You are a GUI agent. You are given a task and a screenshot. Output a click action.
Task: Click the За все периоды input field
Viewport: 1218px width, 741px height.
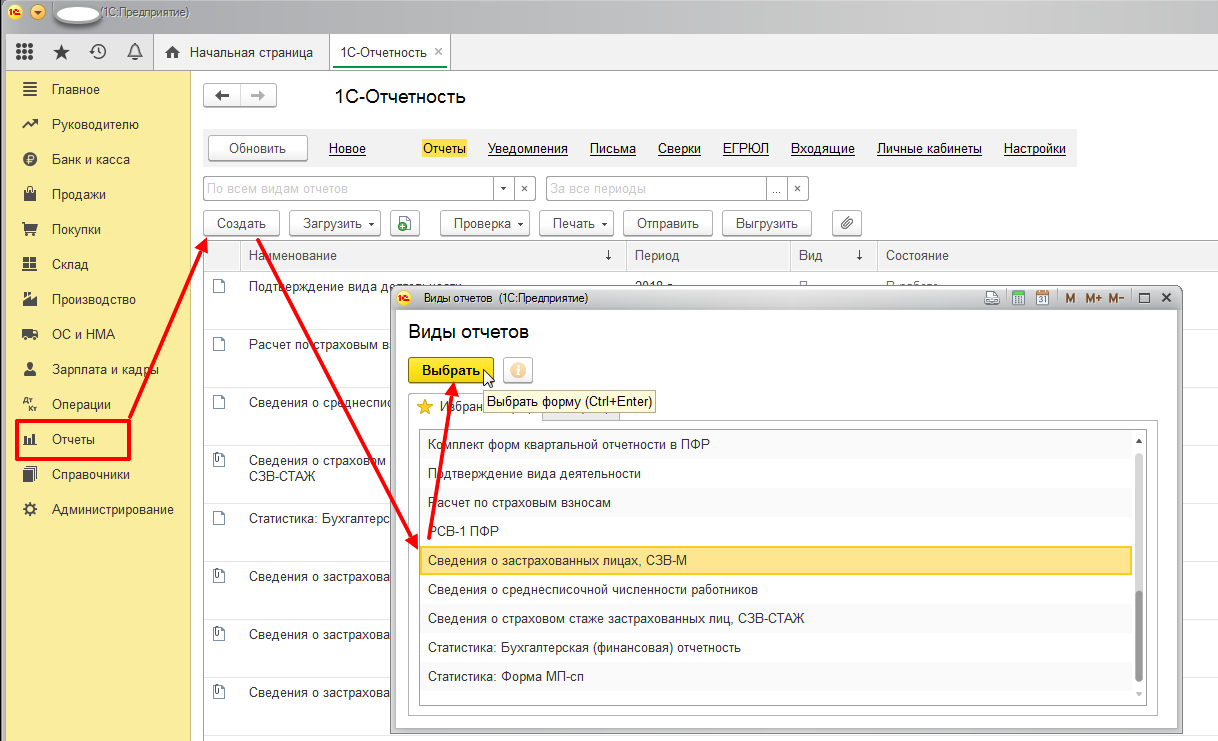click(656, 188)
